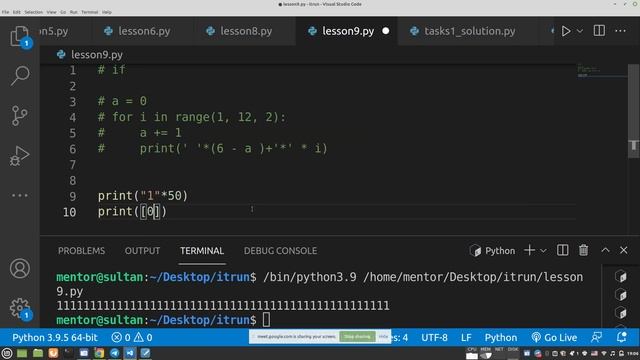Open the editor More Actions menu

[620, 31]
